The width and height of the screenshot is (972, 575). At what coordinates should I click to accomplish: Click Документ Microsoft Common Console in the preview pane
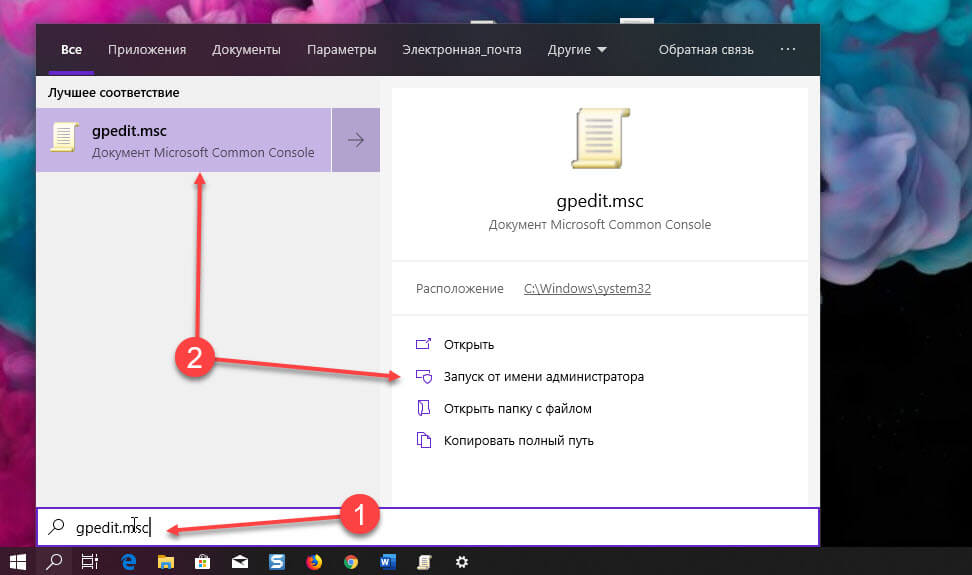[600, 224]
